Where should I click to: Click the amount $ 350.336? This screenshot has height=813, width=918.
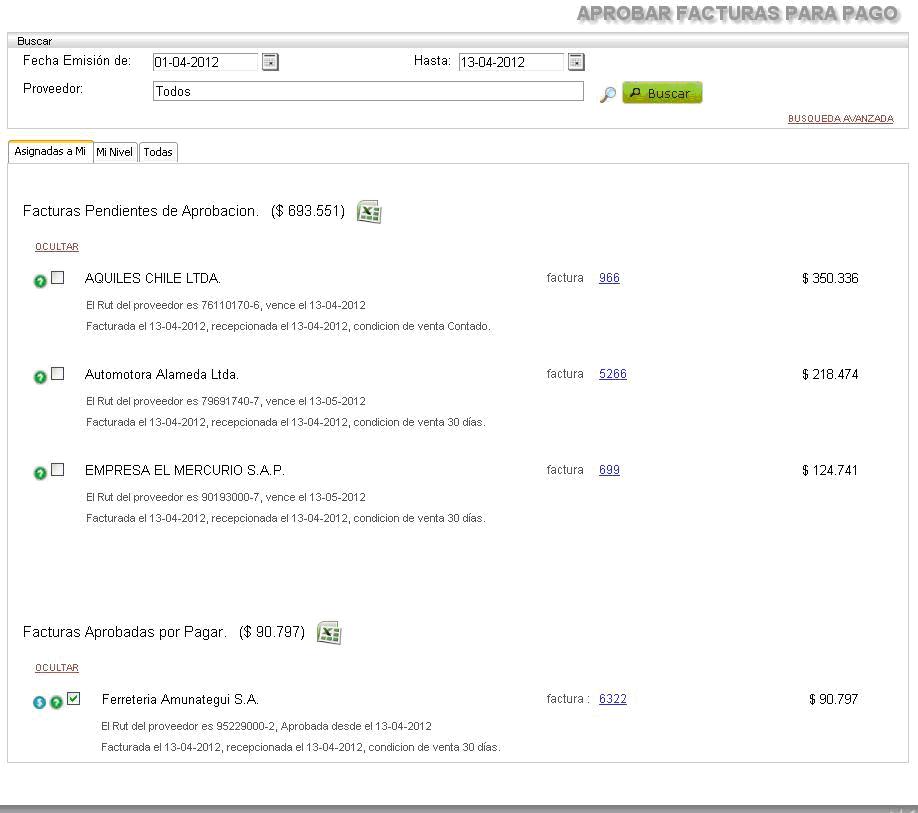(830, 279)
